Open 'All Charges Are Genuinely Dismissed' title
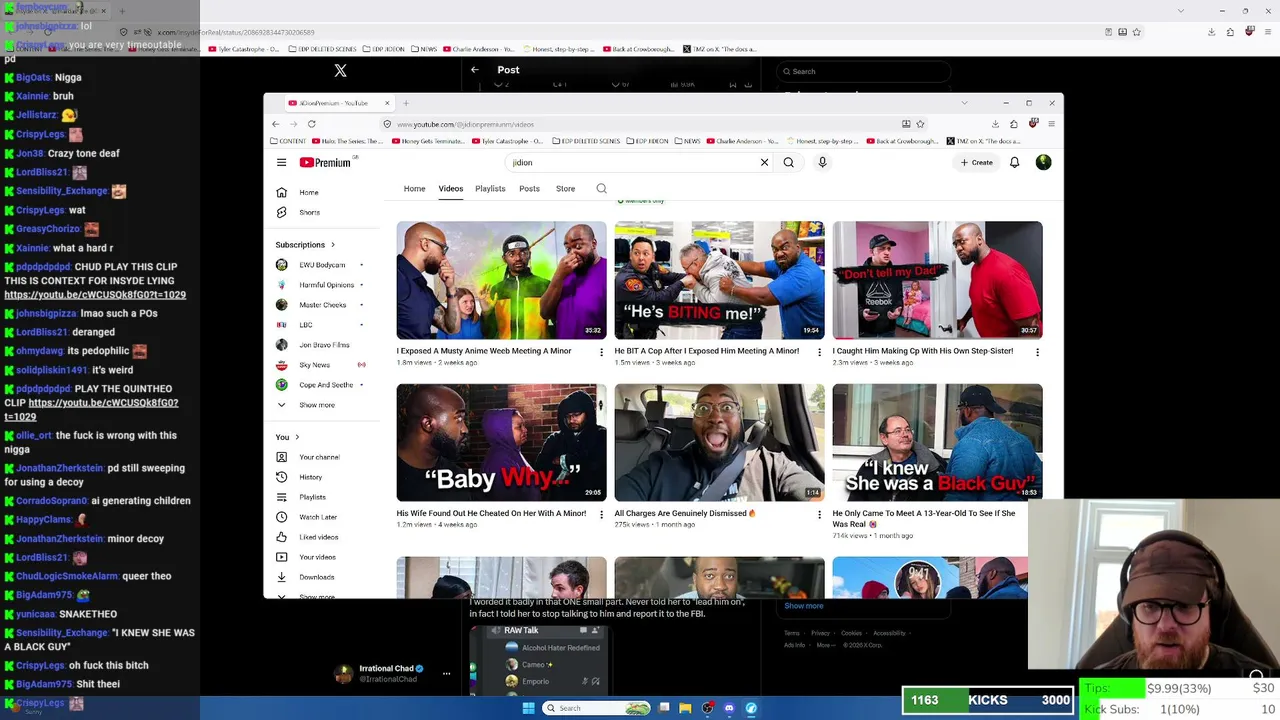Screen dimensions: 1280x720 pos(685,513)
